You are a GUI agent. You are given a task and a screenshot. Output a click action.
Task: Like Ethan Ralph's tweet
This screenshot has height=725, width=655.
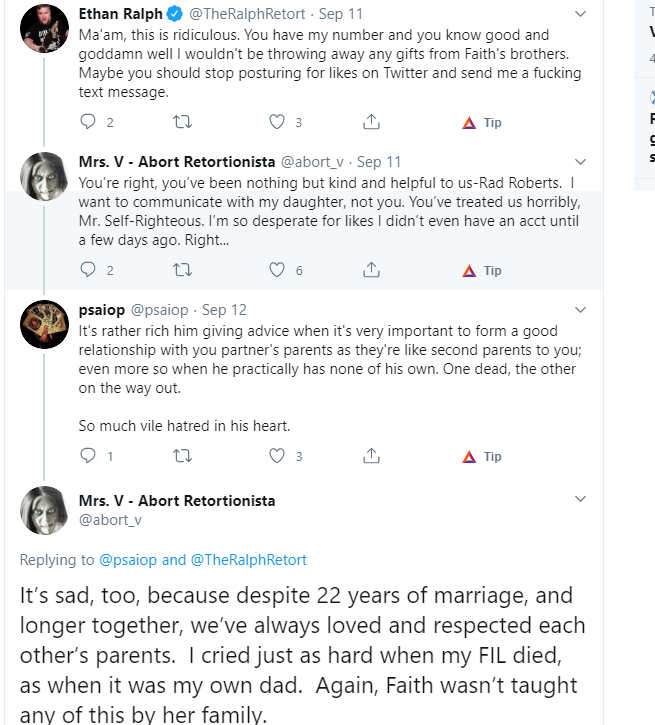pyautogui.click(x=277, y=122)
